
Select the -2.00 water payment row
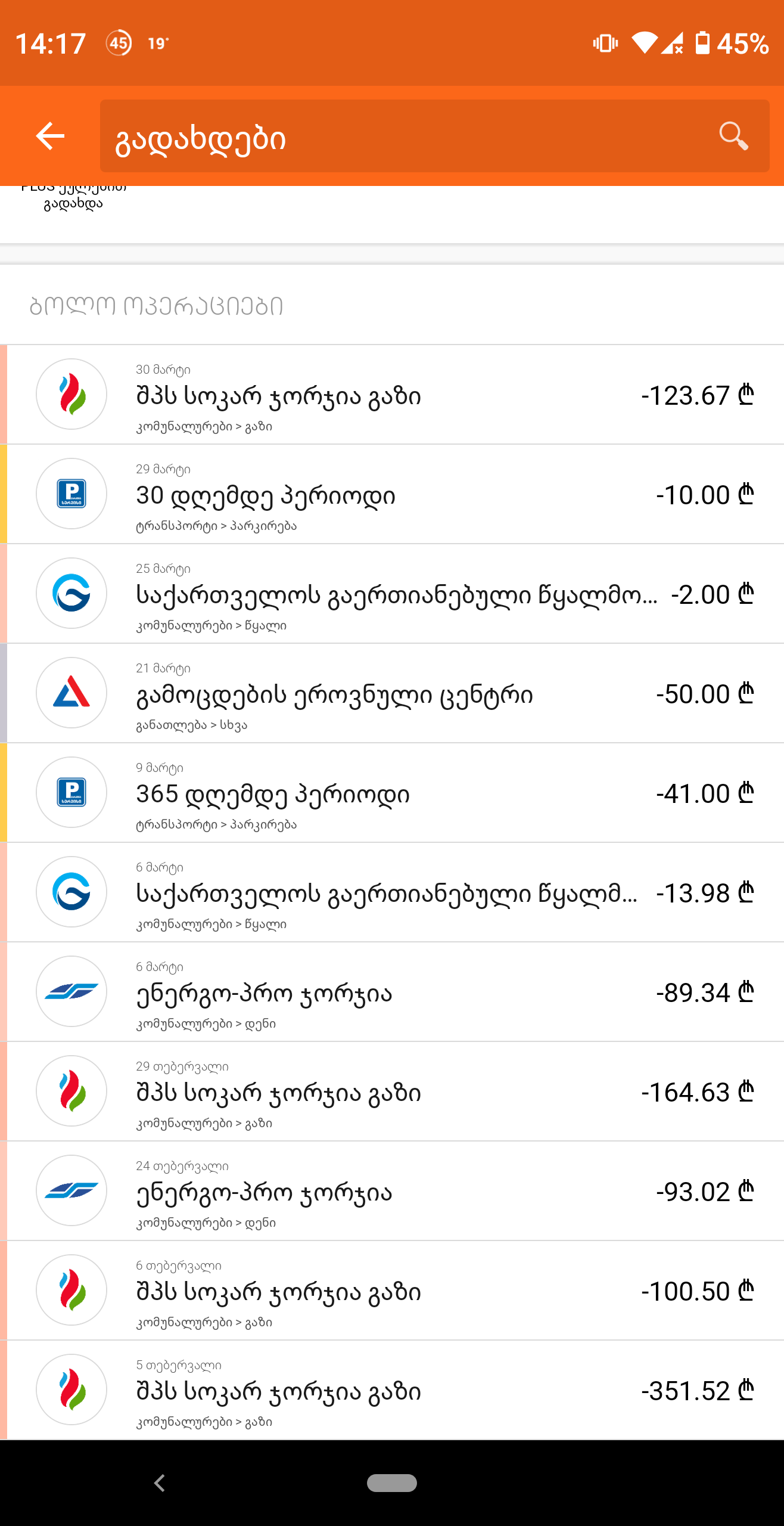417,594
